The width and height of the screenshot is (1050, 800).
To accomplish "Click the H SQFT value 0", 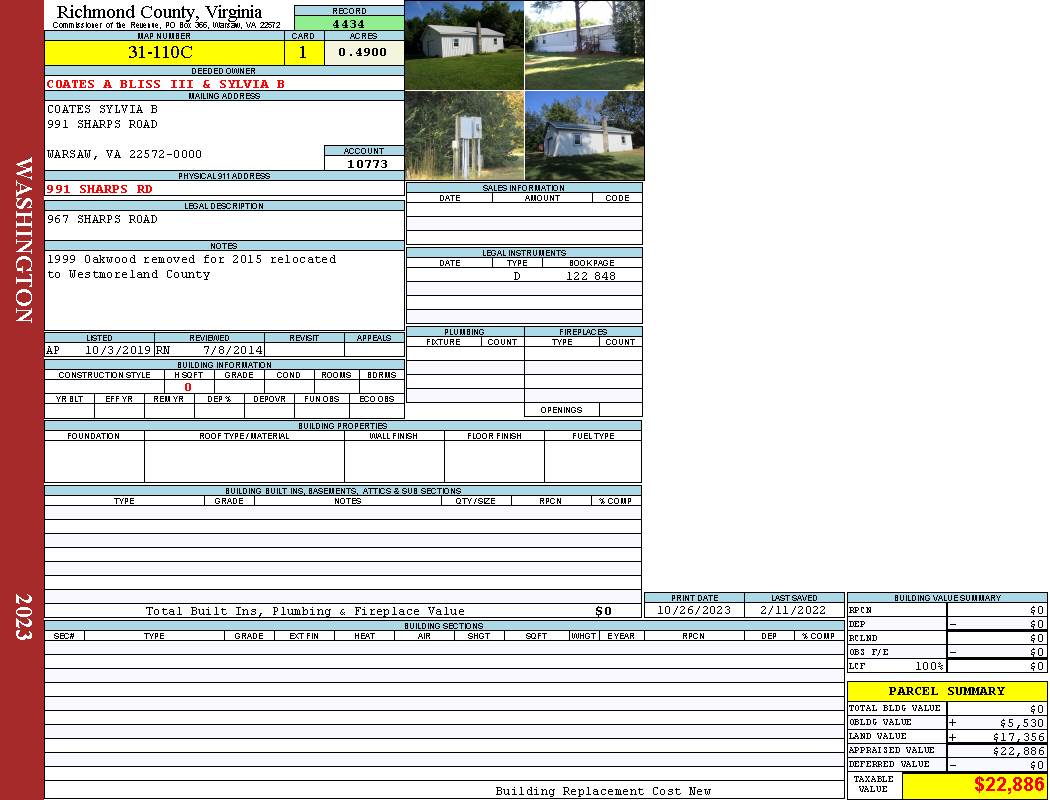I will click(188, 387).
